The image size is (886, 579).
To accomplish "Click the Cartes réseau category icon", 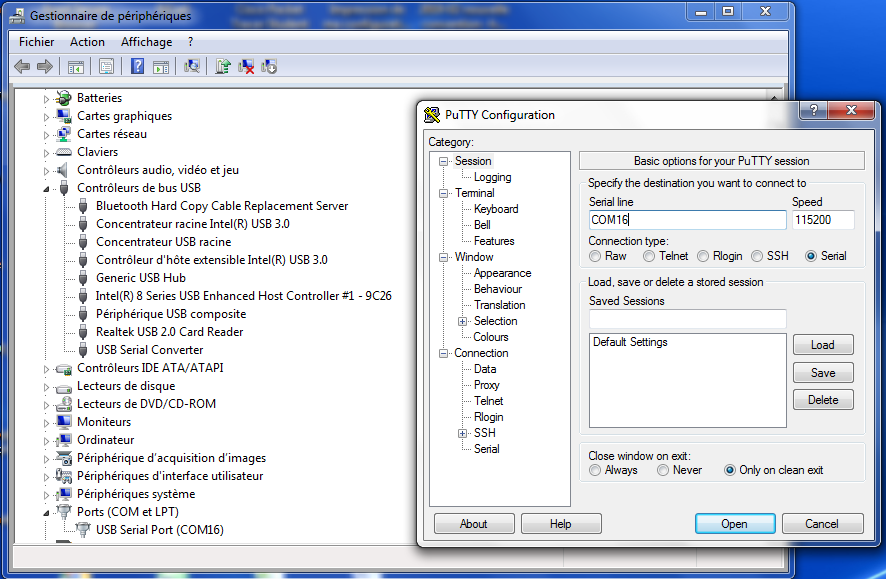I will point(64,134).
